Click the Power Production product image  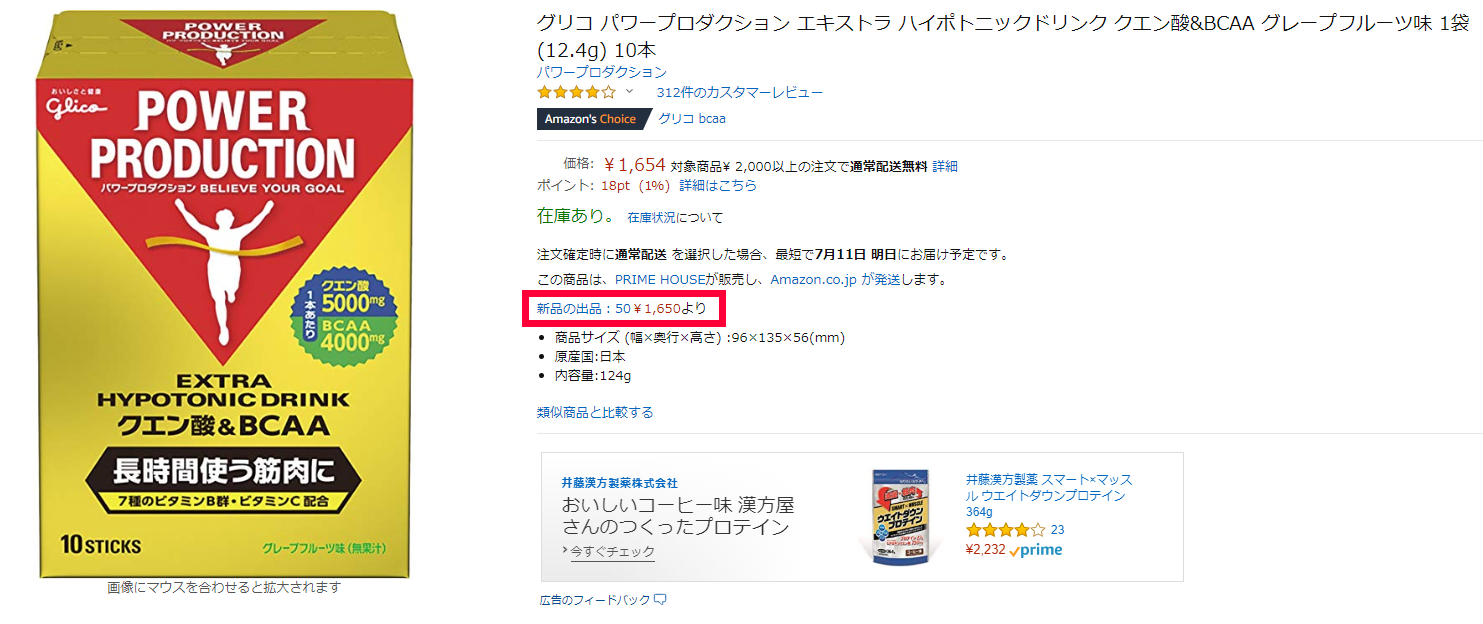223,294
